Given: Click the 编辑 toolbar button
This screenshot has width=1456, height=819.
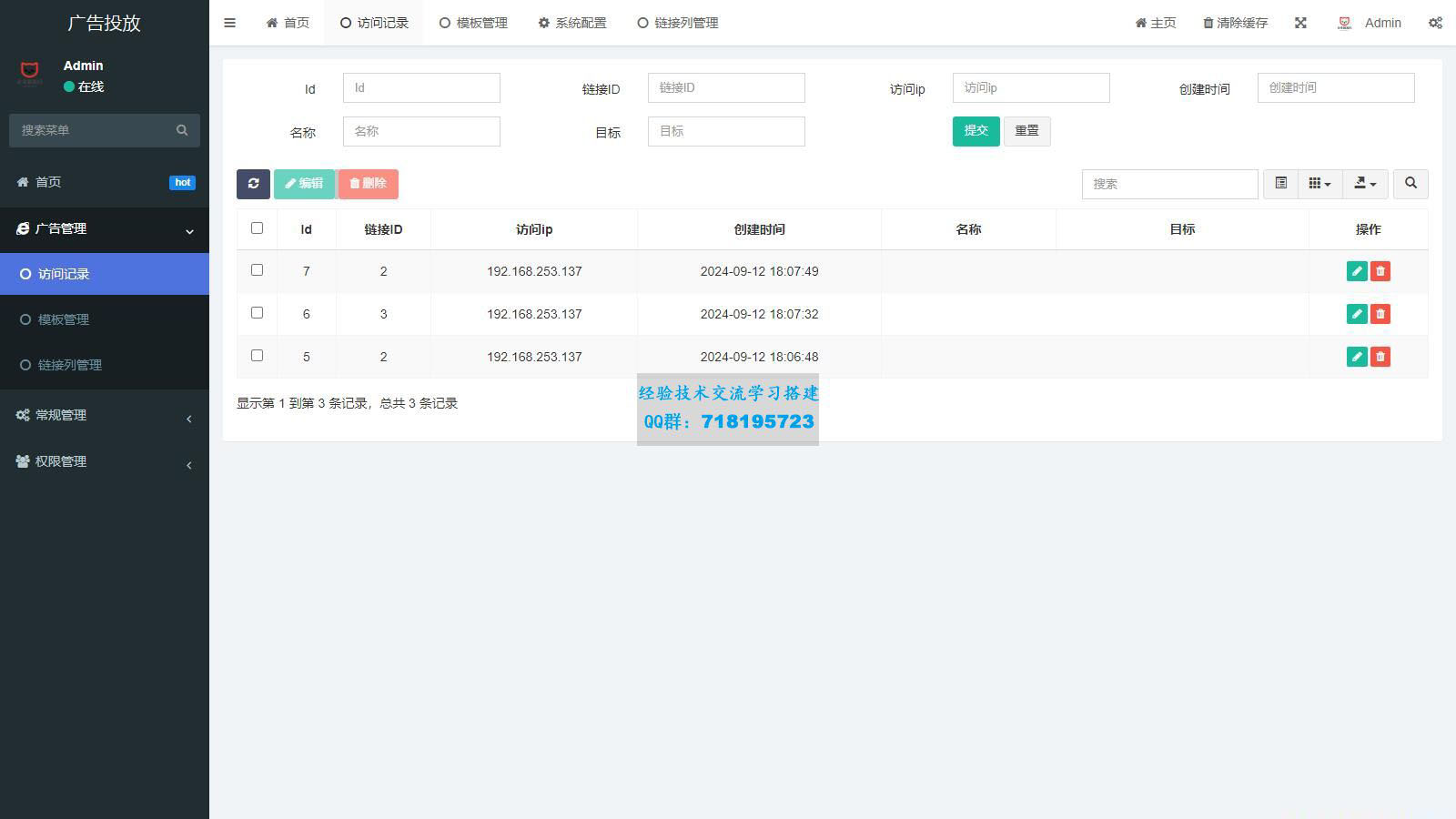Looking at the screenshot, I should (x=304, y=184).
